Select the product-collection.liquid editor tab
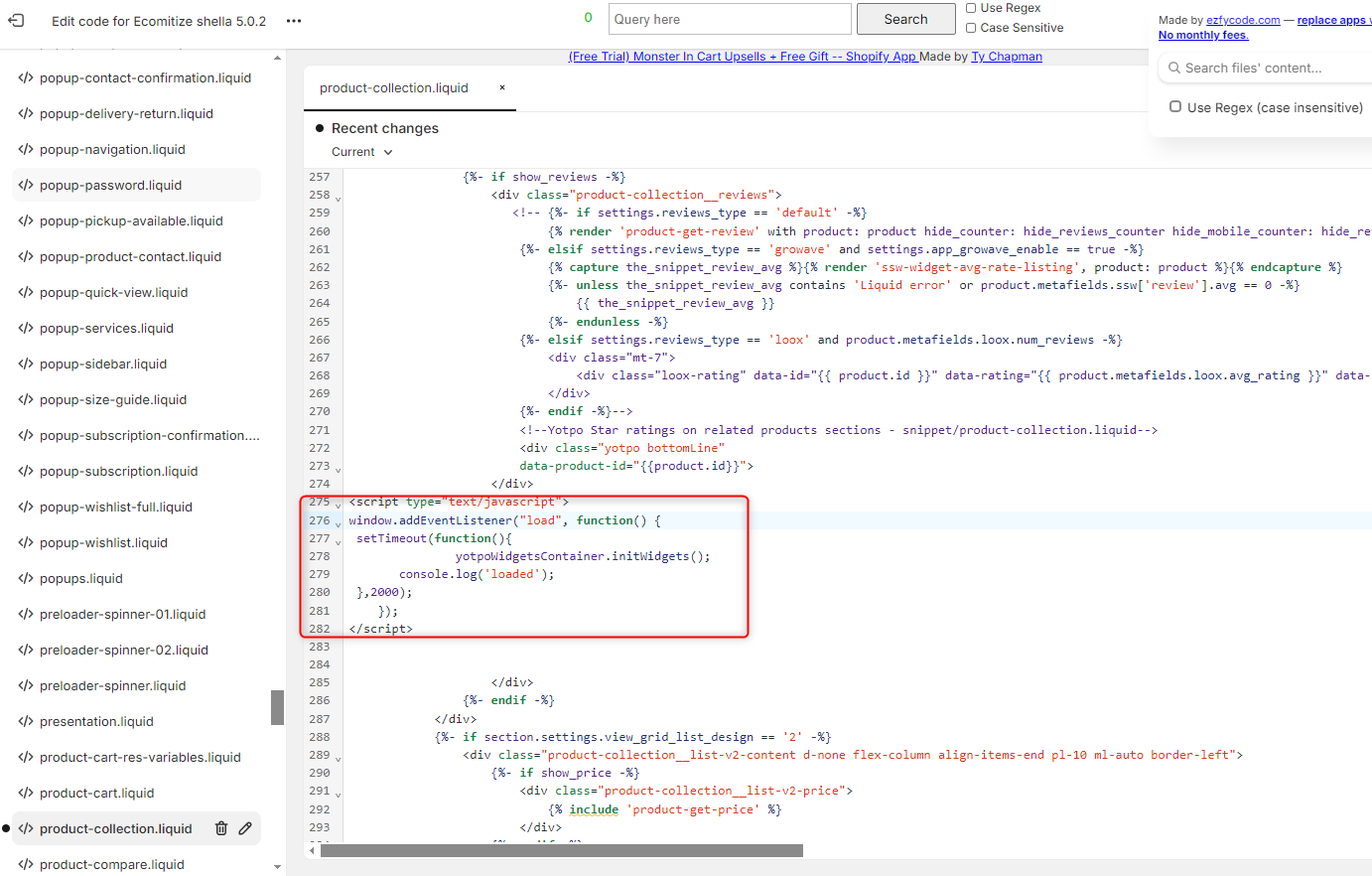Screen dimensions: 1372x876 tap(394, 87)
